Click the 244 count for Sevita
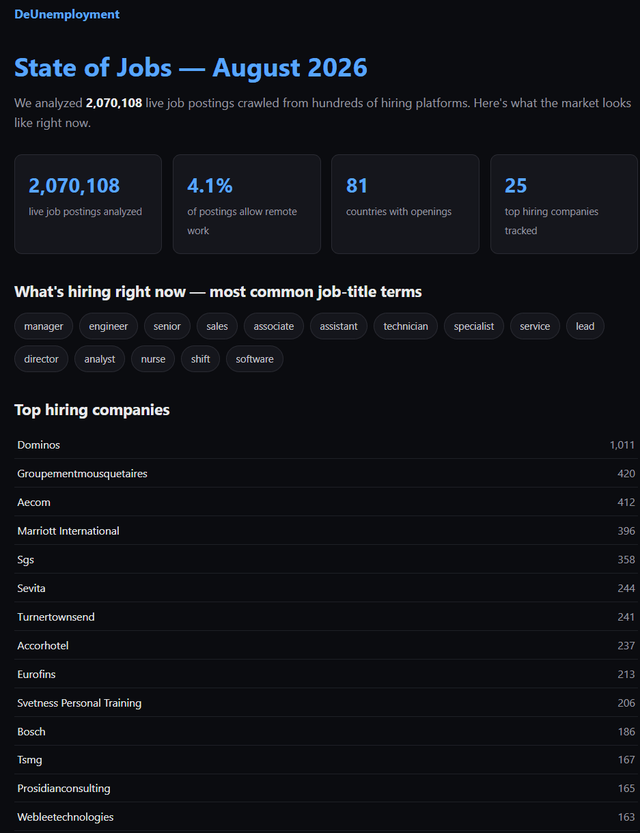 pos(626,589)
